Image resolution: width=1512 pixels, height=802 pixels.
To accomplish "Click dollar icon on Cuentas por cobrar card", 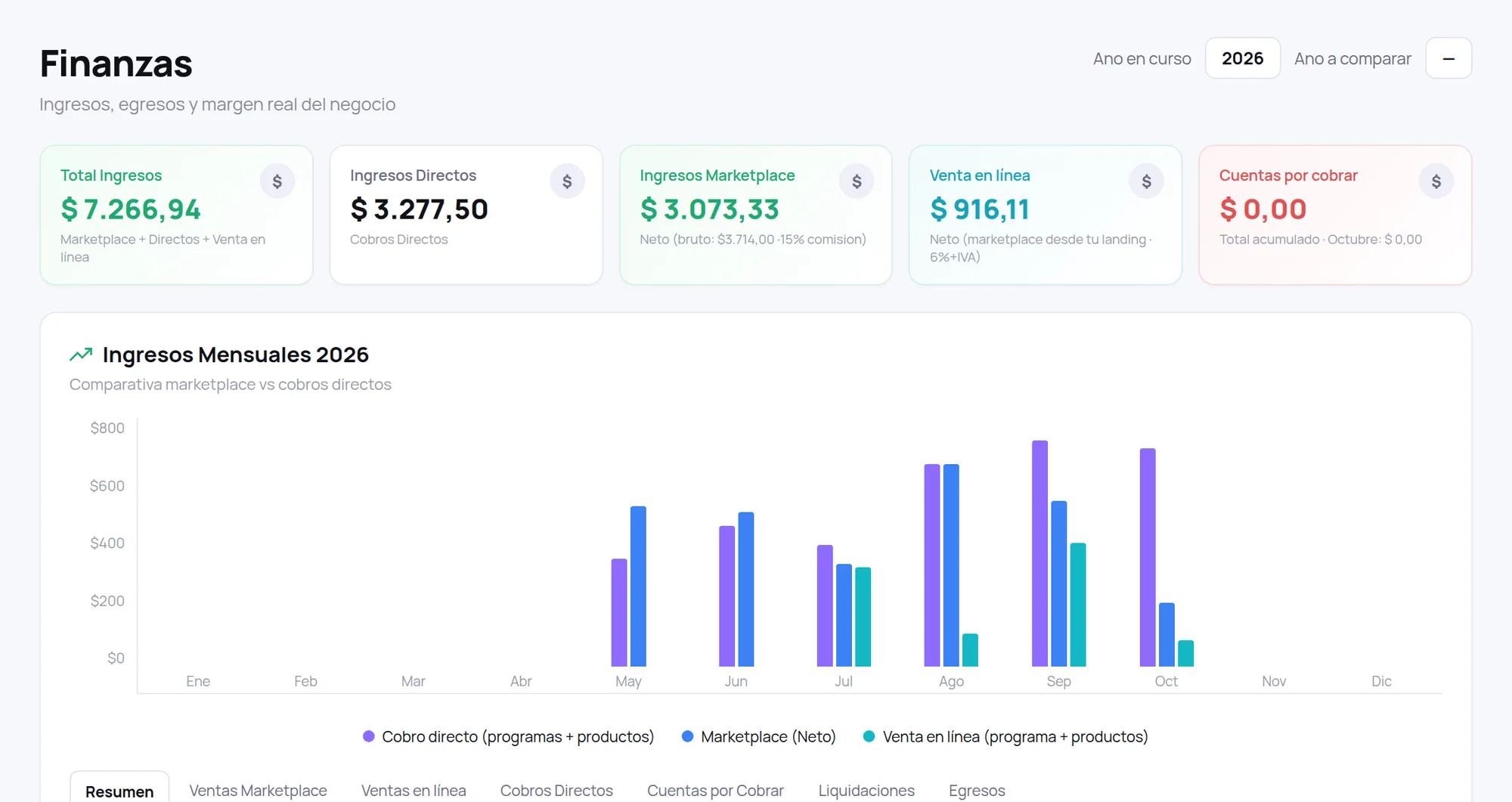I will pyautogui.click(x=1436, y=181).
